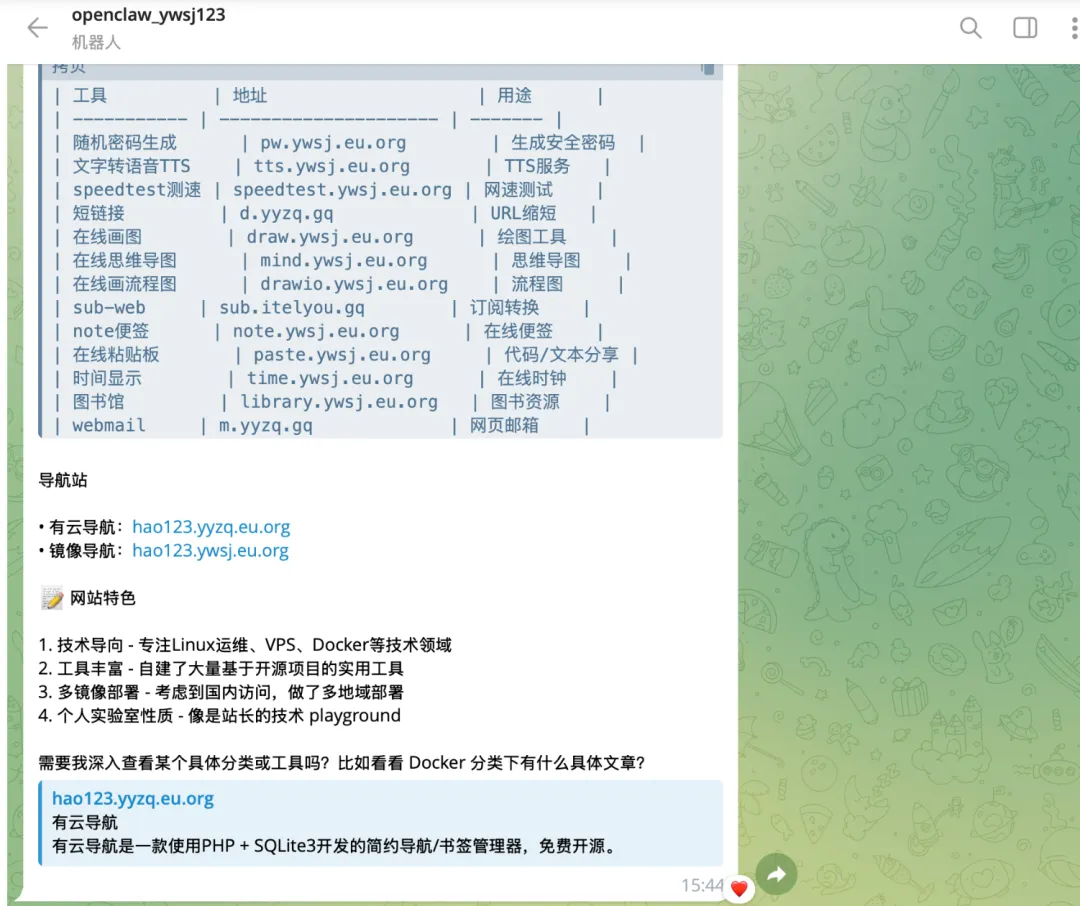The image size is (1080, 906).
Task: Click the 随机密码生成 tool name
Action: pyautogui.click(x=124, y=143)
